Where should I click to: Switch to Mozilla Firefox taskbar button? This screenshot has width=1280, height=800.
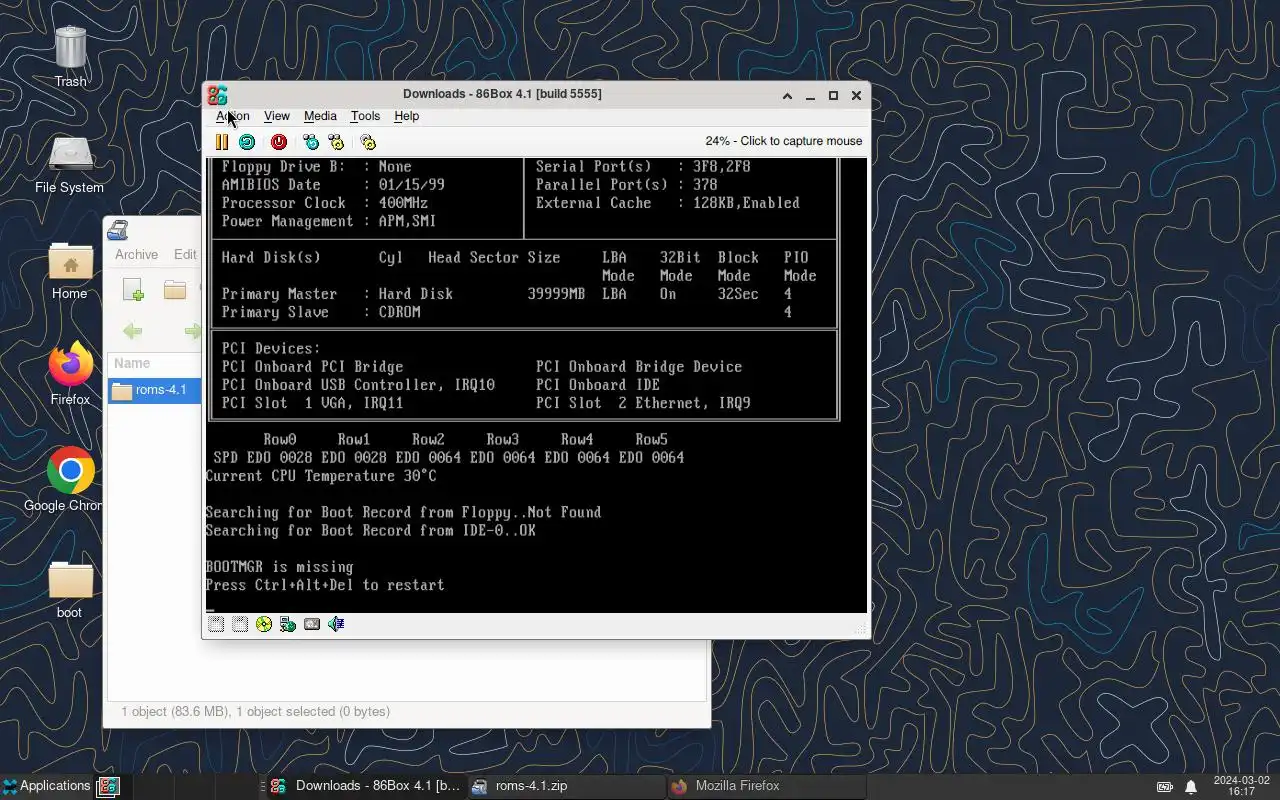coord(765,786)
